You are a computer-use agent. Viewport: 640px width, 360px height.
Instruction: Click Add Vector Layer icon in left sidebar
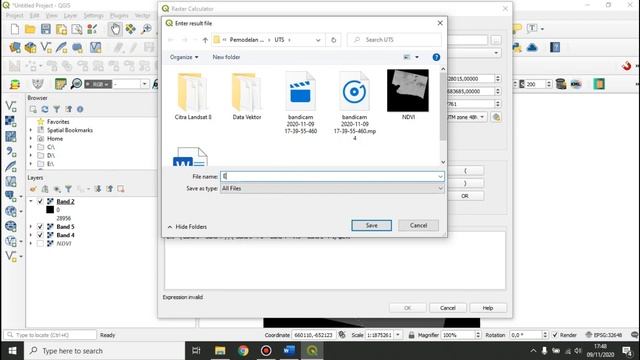pyautogui.click(x=11, y=106)
